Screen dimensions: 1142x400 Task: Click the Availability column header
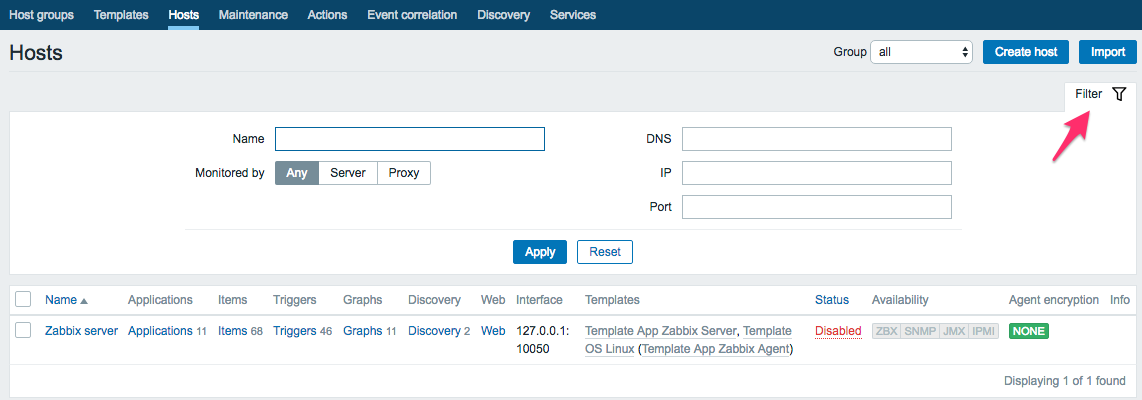click(x=900, y=299)
